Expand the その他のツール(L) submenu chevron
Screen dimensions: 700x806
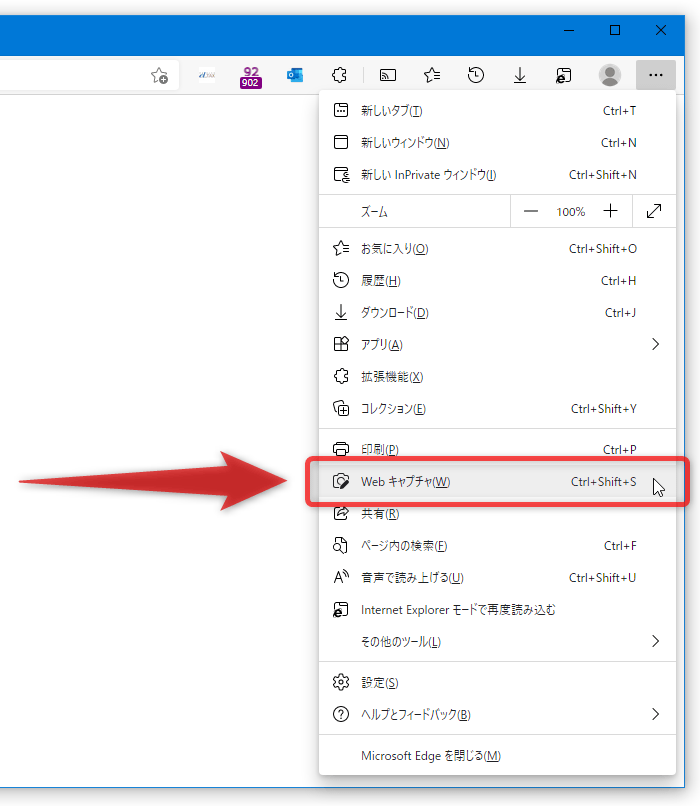point(655,642)
